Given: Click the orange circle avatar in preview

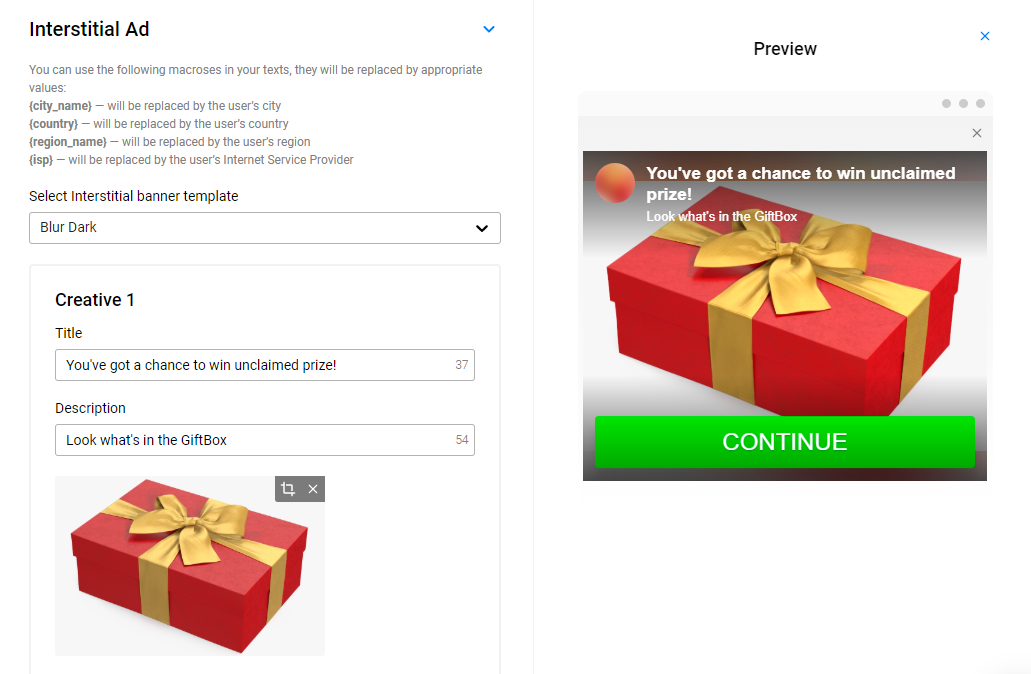Looking at the screenshot, I should tap(615, 183).
